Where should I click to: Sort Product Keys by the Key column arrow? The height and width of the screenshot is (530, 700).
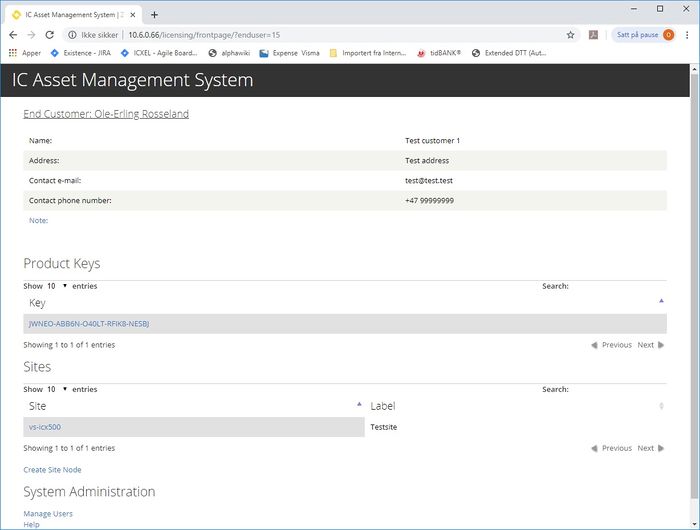pyautogui.click(x=661, y=301)
